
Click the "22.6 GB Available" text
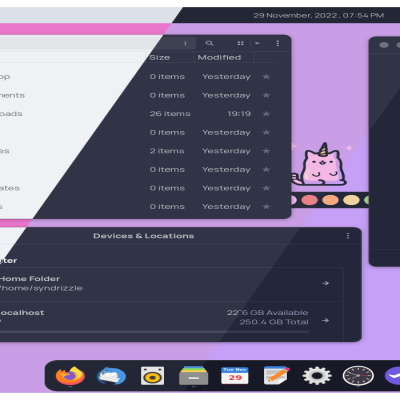click(268, 313)
